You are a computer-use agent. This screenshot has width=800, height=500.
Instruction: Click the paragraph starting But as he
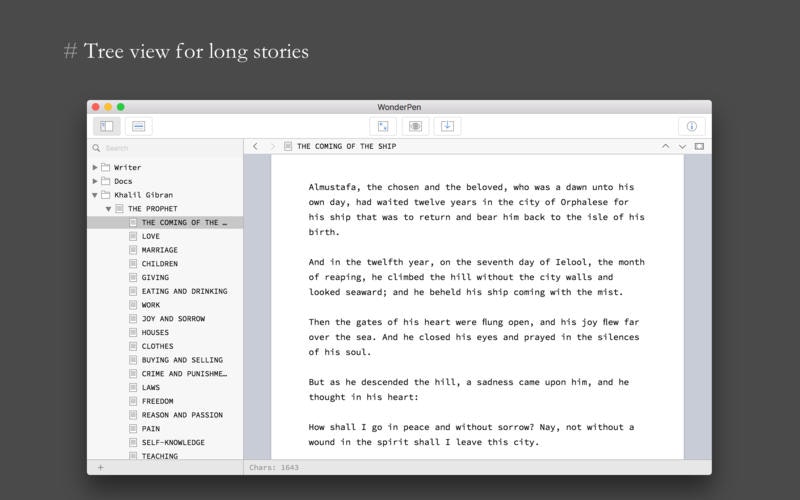click(469, 390)
